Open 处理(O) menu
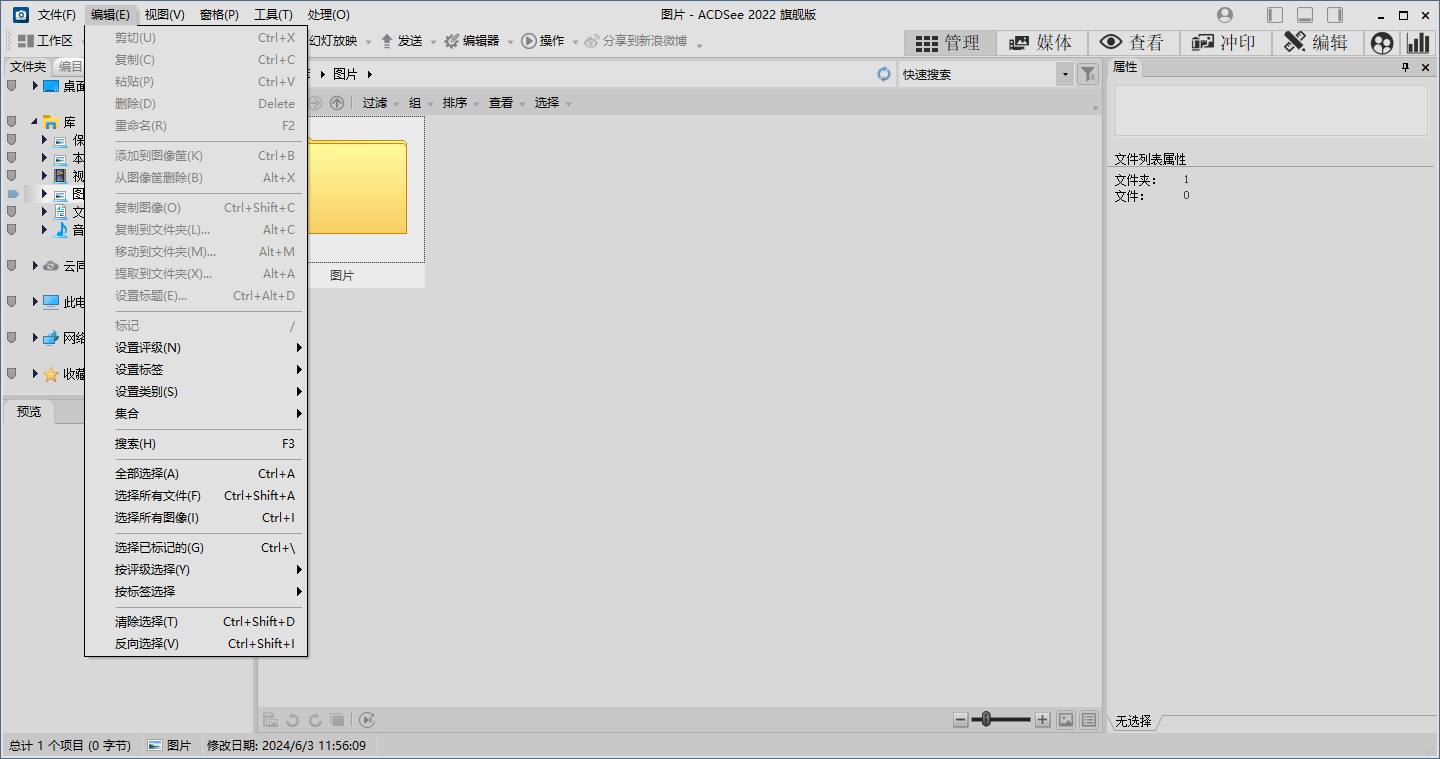The height and width of the screenshot is (759, 1440). point(329,15)
